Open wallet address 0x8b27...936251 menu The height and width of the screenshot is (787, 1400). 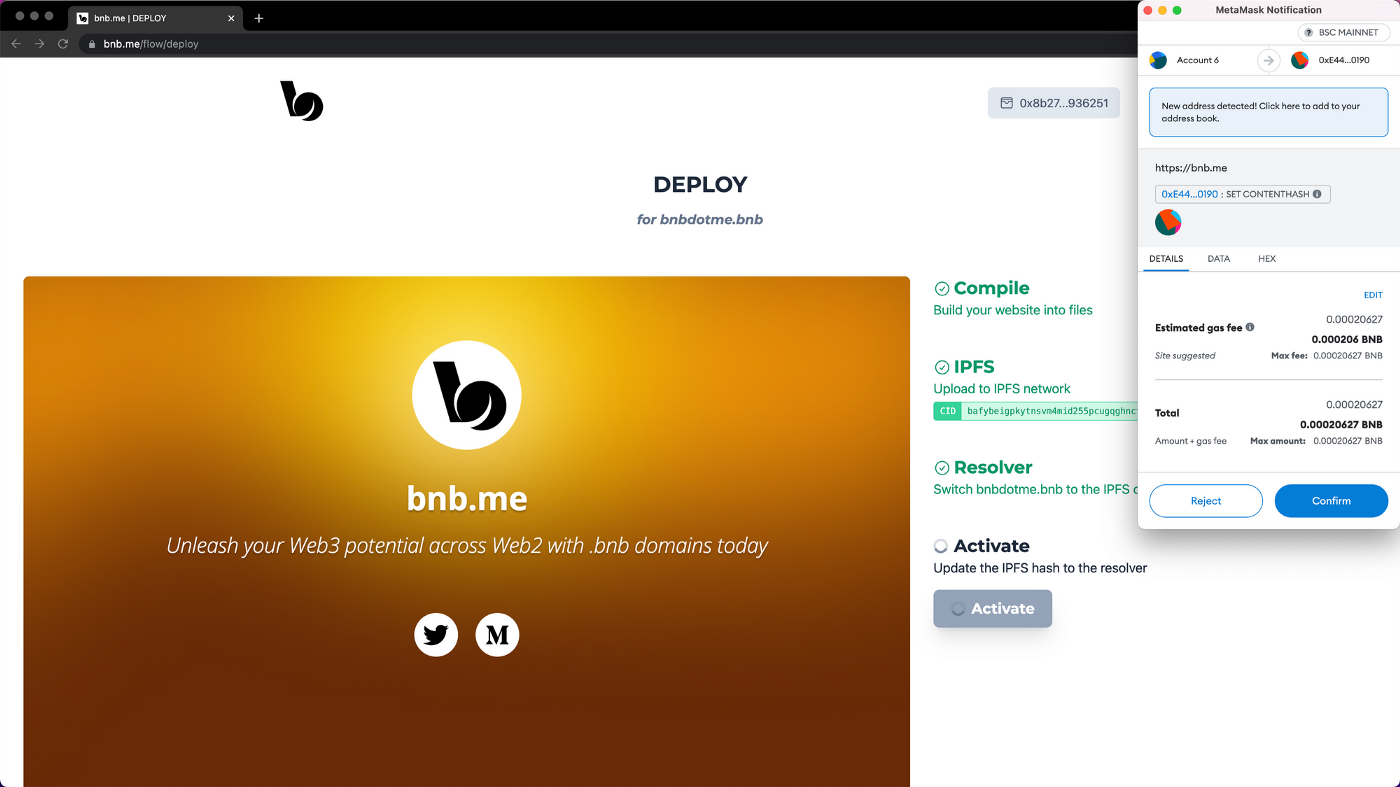click(1054, 103)
